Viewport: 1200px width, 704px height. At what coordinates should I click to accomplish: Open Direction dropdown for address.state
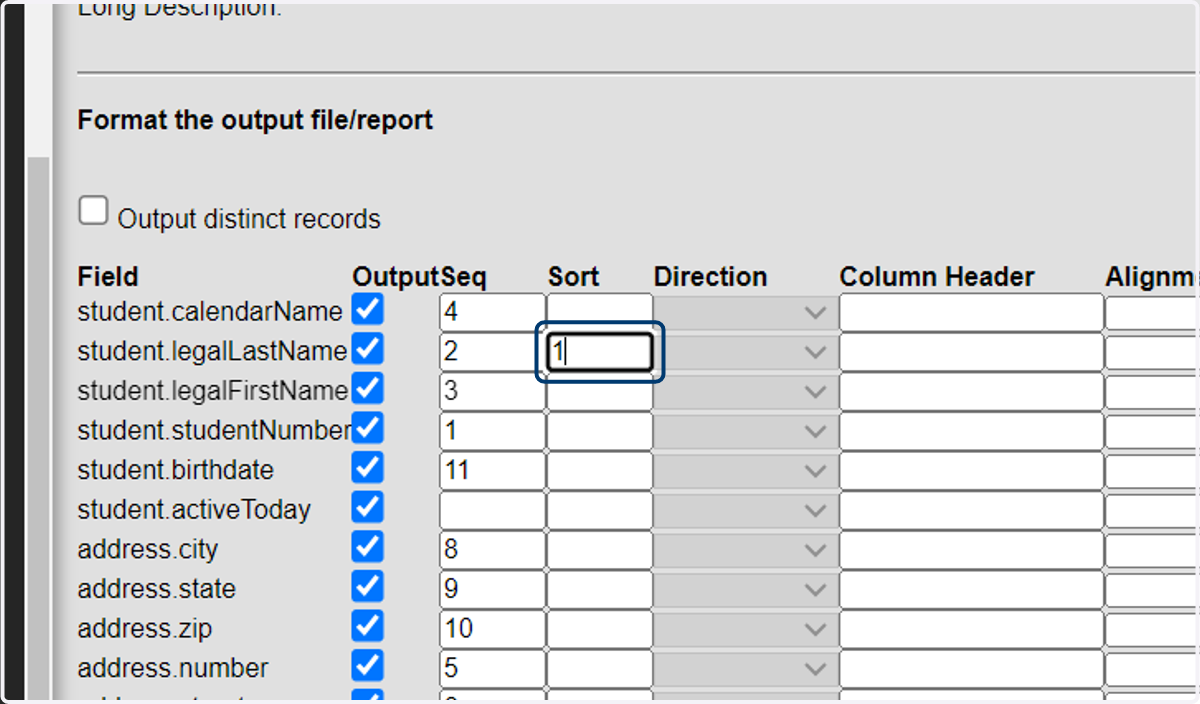pos(745,590)
